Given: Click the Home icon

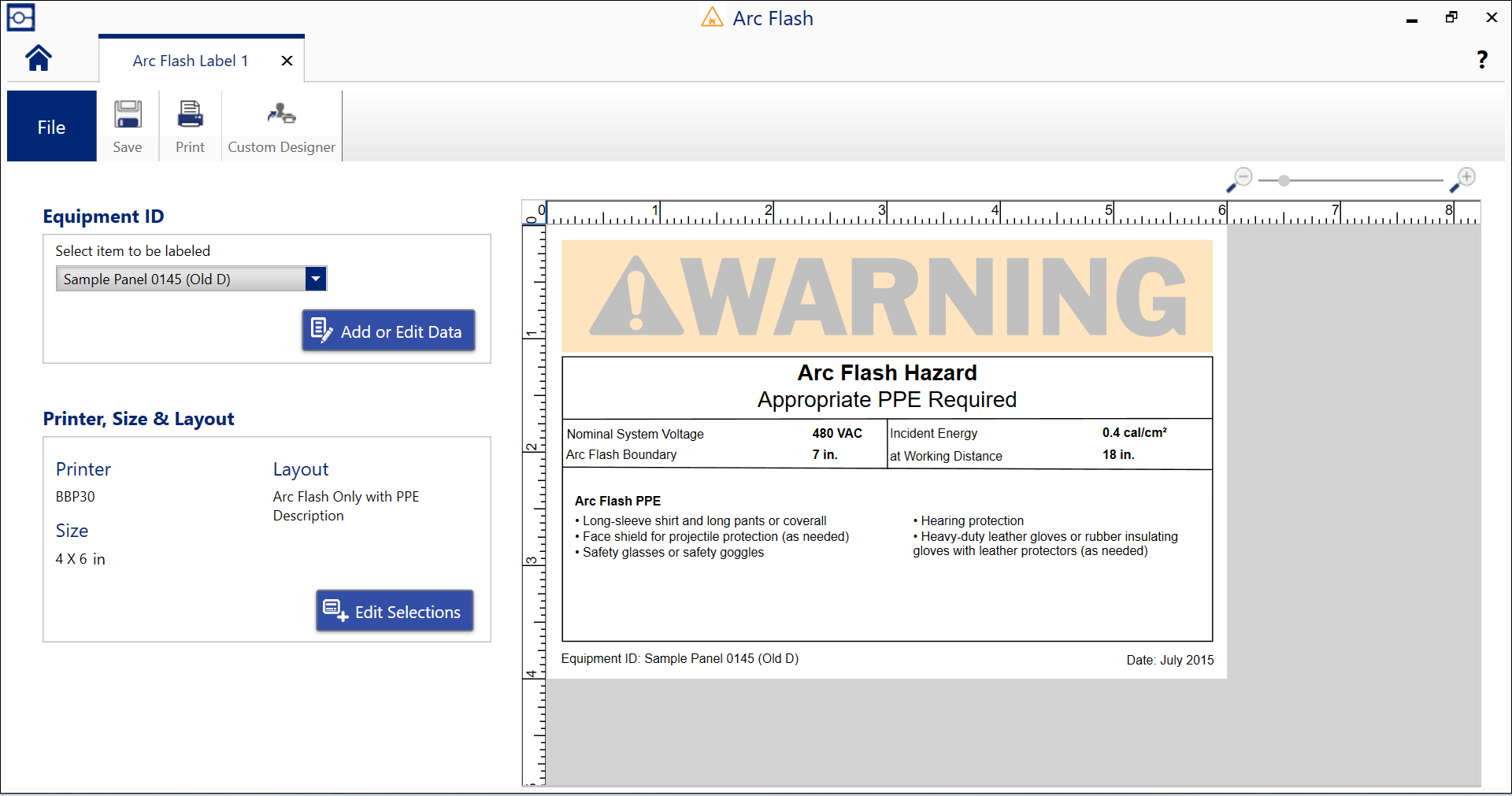Looking at the screenshot, I should 39,58.
